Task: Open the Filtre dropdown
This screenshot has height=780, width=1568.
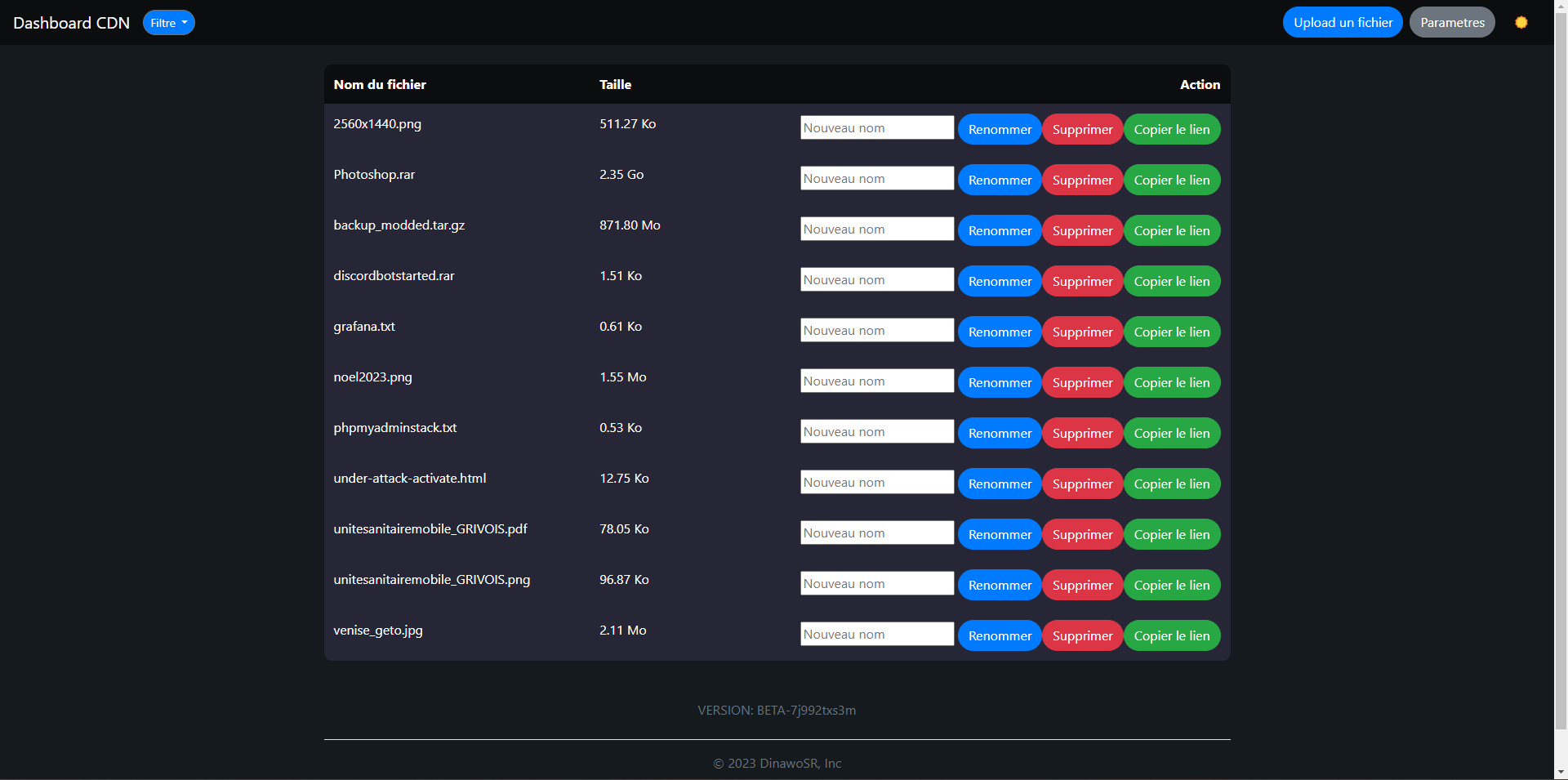Action: [168, 23]
